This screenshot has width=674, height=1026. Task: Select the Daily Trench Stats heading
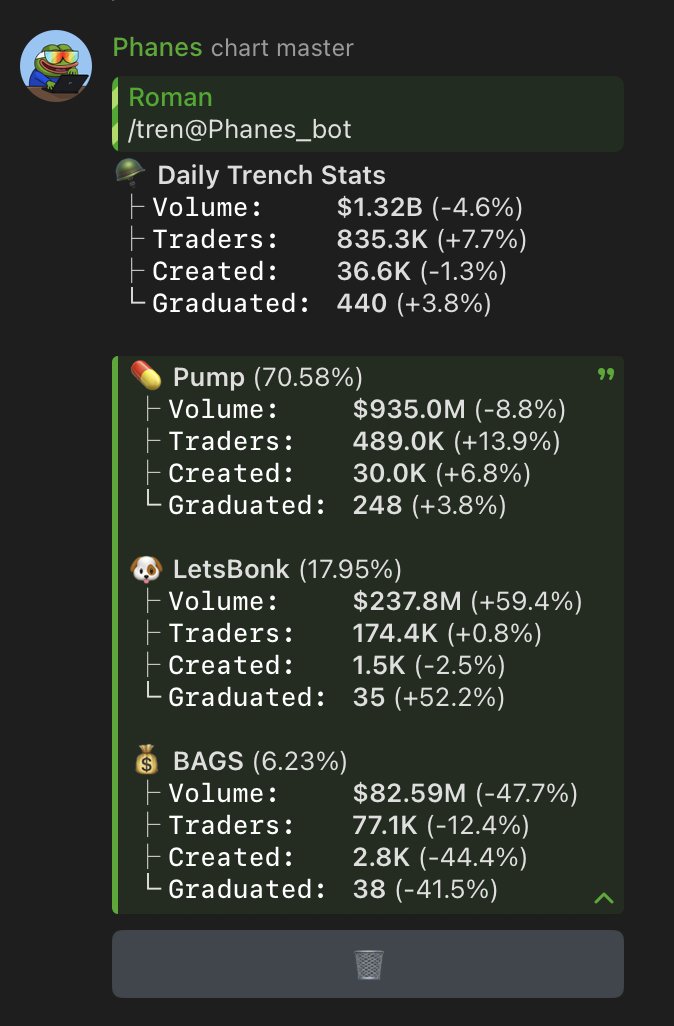(x=272, y=175)
